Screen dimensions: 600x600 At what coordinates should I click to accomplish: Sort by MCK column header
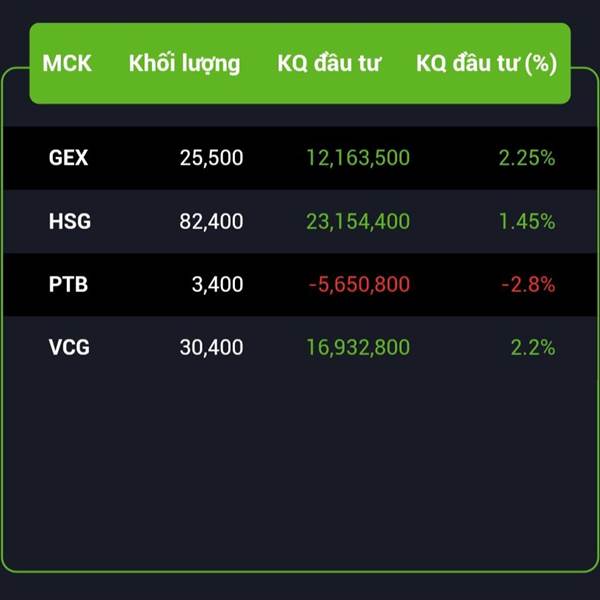[67, 63]
